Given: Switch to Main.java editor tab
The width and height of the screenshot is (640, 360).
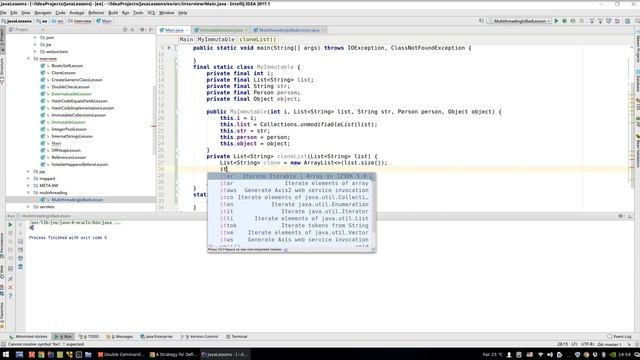Looking at the screenshot, I should [174, 30].
